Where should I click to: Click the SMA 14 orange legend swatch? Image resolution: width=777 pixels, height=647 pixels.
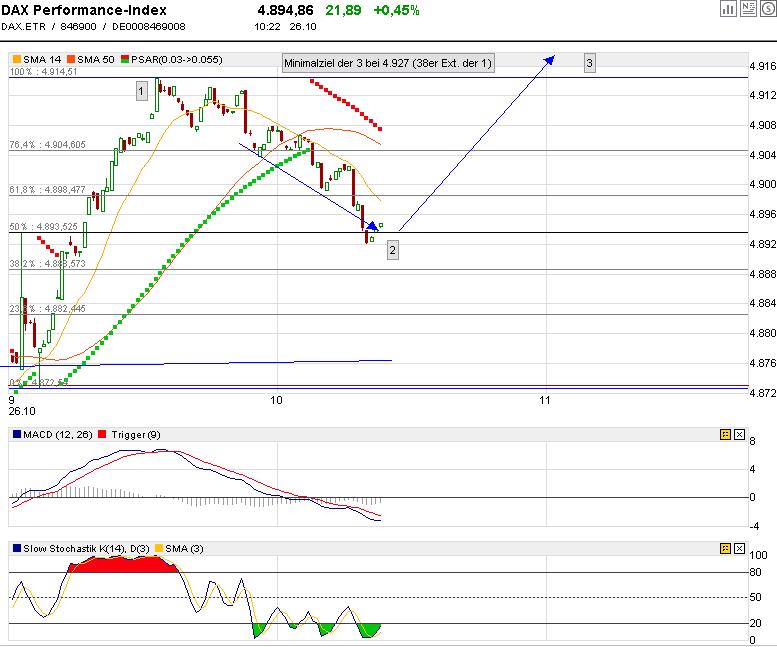(17, 59)
